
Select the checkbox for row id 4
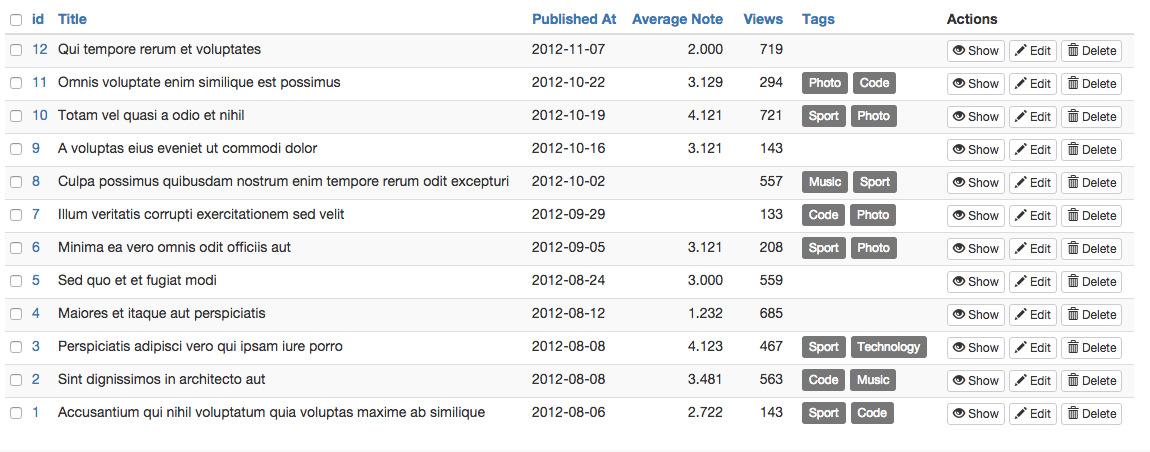coord(16,314)
